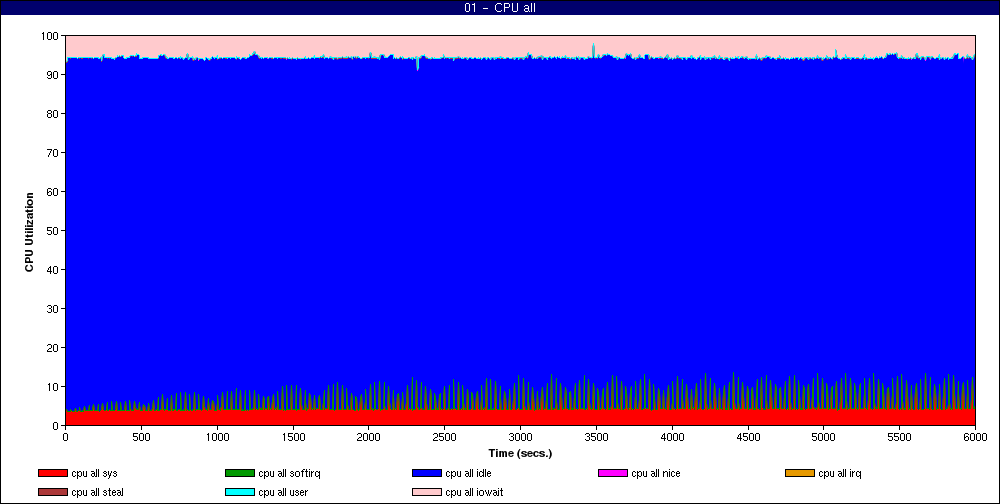Image resolution: width=1000 pixels, height=504 pixels.
Task: Click the y-axis tick label 80
Action: pos(53,114)
